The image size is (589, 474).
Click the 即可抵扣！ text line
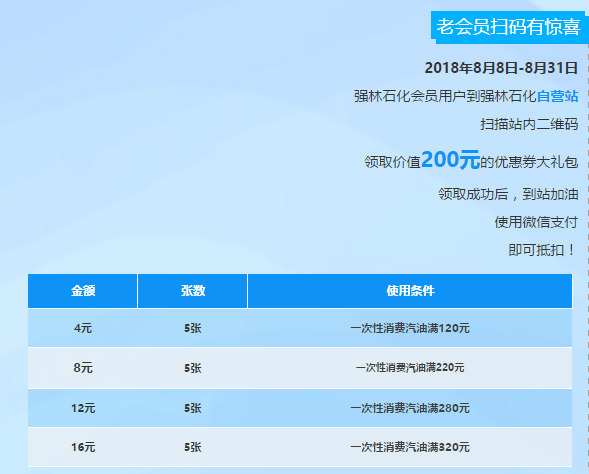pos(542,250)
